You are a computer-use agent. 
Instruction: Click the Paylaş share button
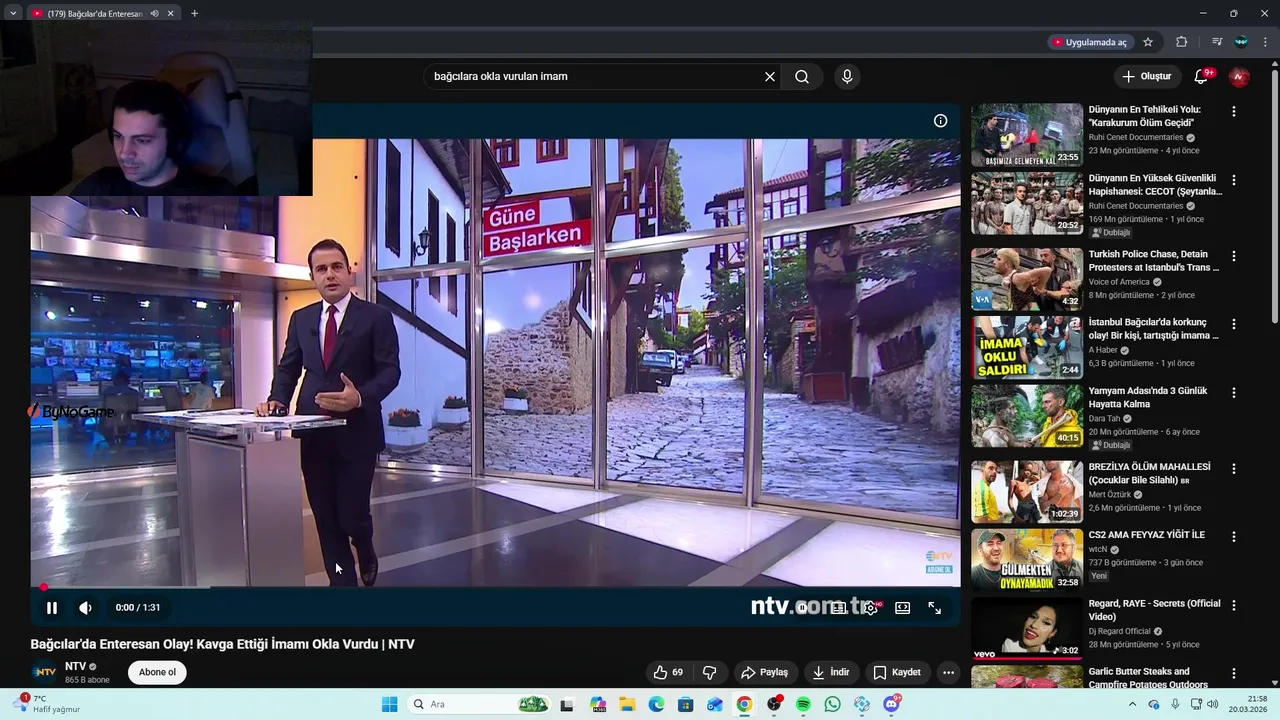coord(764,672)
